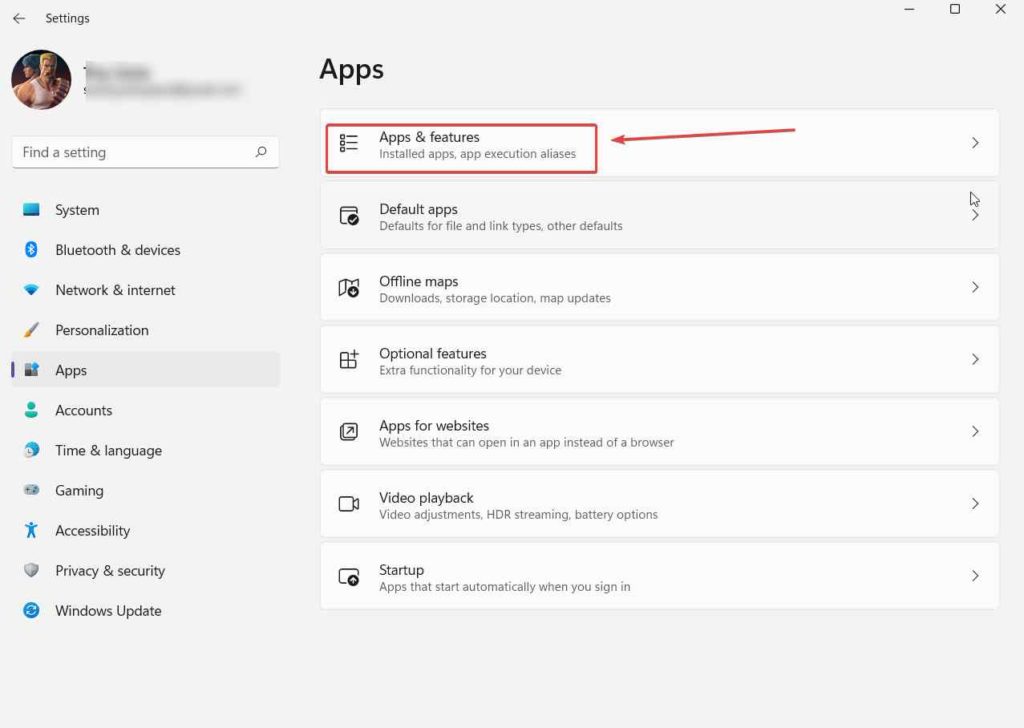Expand the Startup row chevron

(x=975, y=575)
